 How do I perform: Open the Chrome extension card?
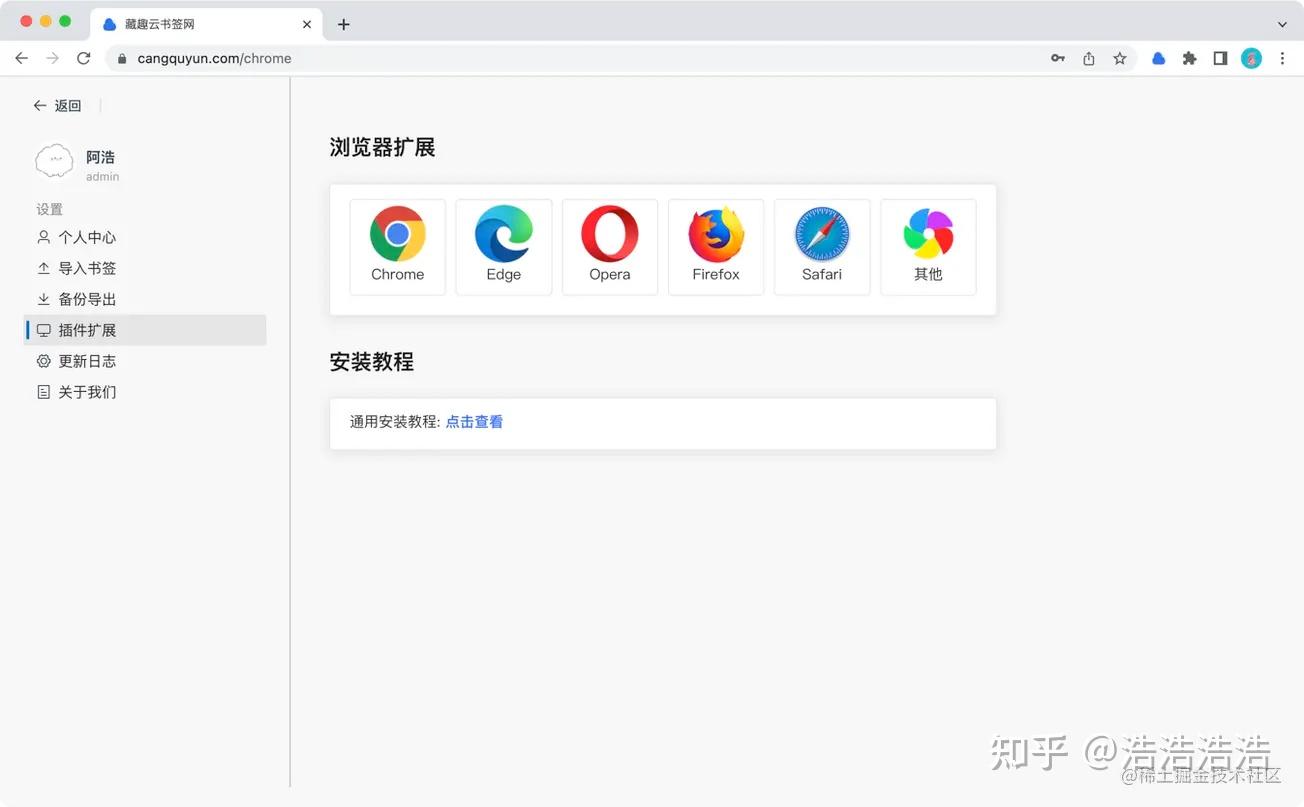(x=397, y=247)
